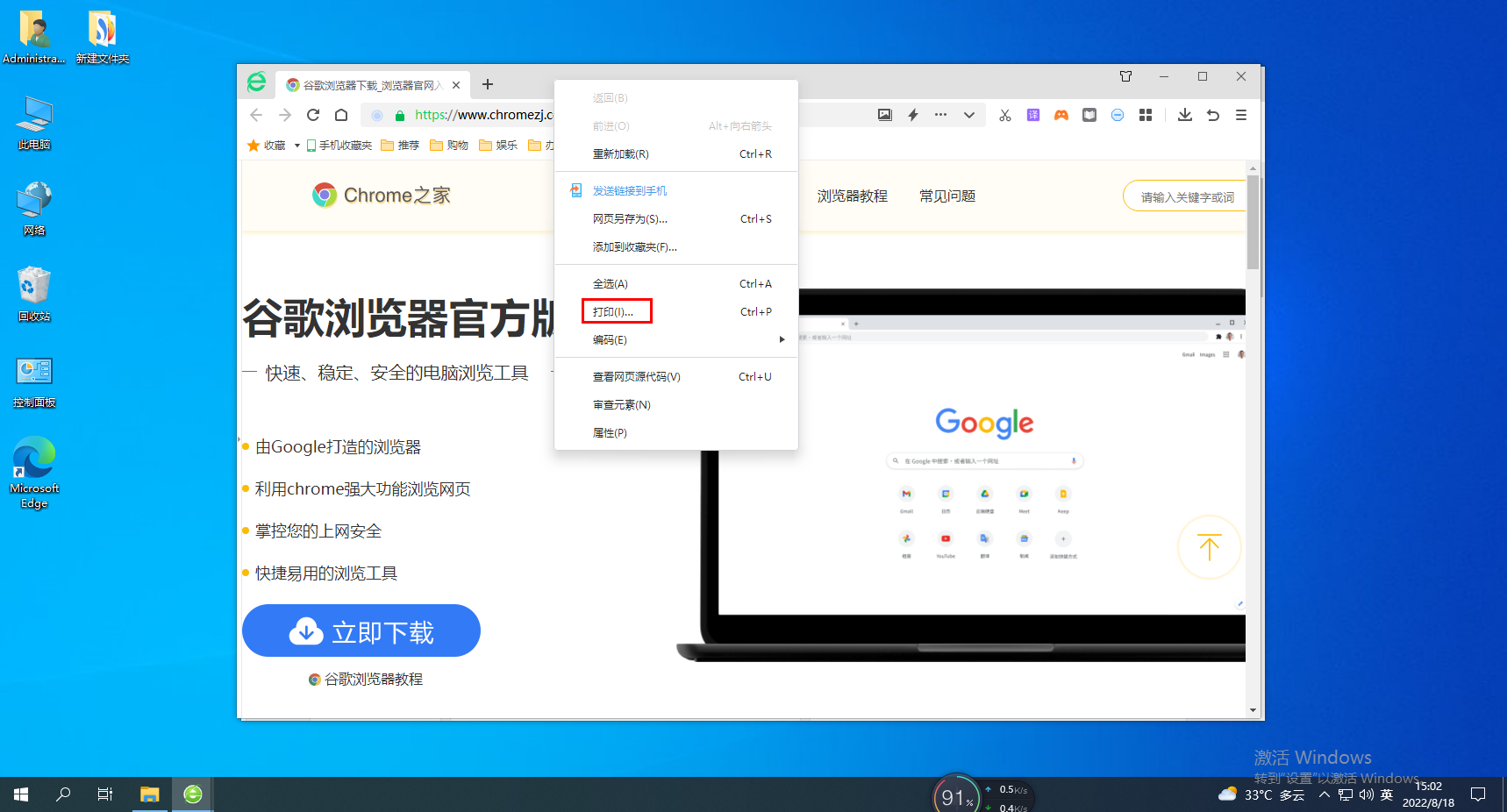Select 发送链接到手机 menu entry

click(x=676, y=190)
